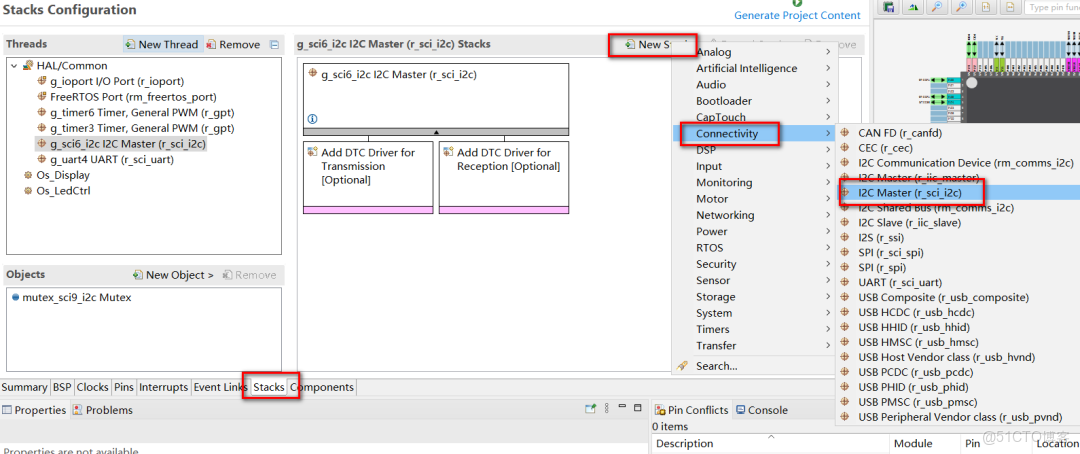Maximize the Properties panel
Screen dimensions: 1080x454
point(638,408)
